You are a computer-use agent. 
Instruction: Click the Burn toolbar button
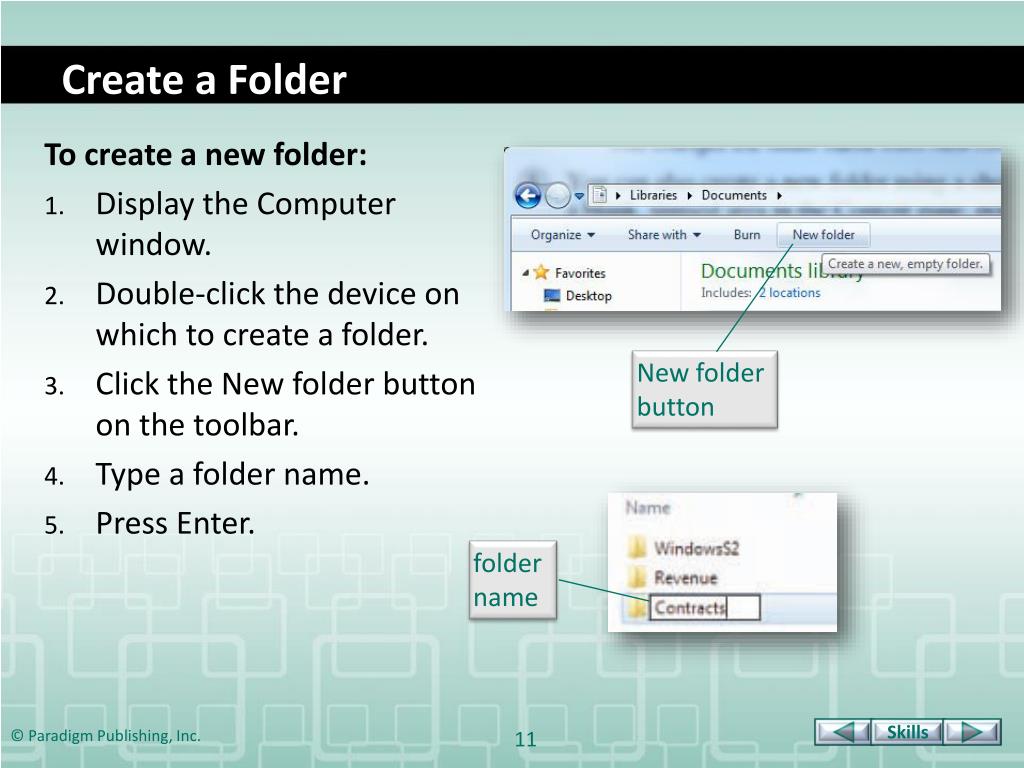(x=746, y=234)
